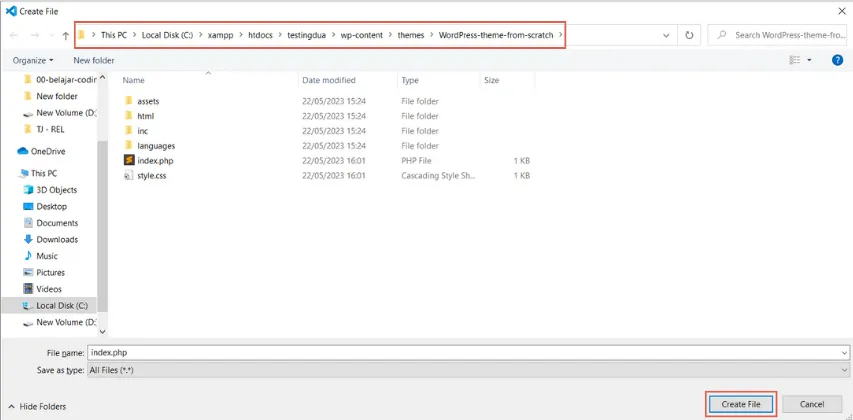Open Videos in sidebar
This screenshot has height=420, width=853.
click(42, 289)
